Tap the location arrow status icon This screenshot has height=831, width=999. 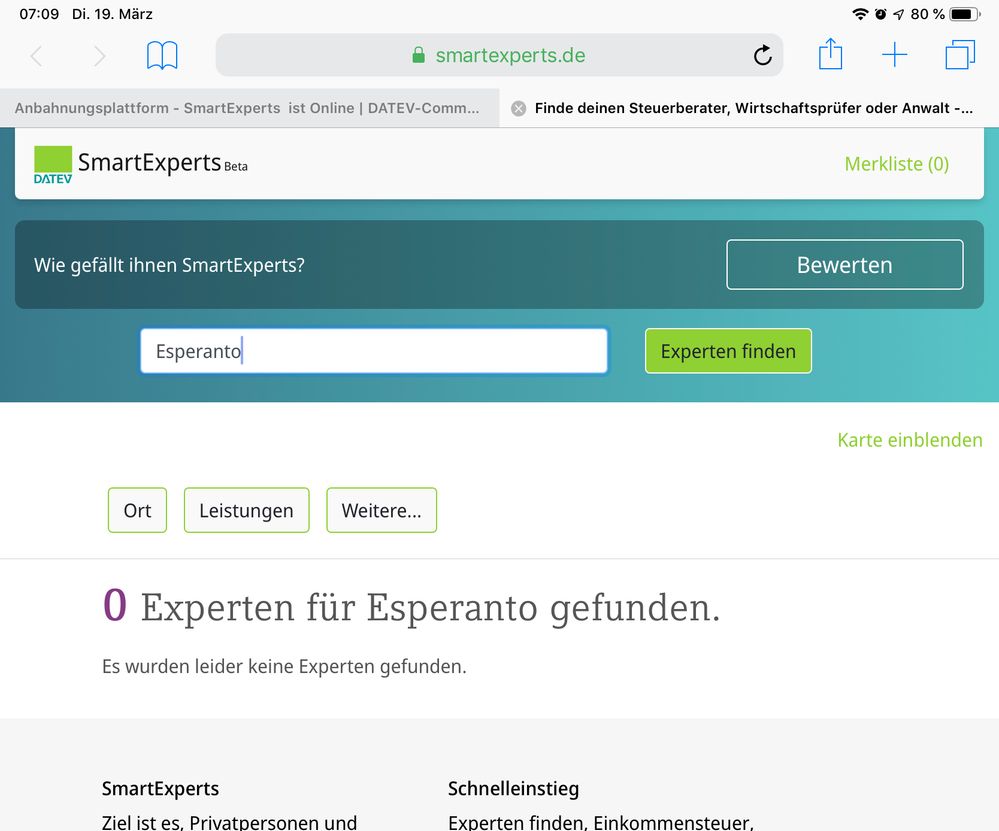898,14
